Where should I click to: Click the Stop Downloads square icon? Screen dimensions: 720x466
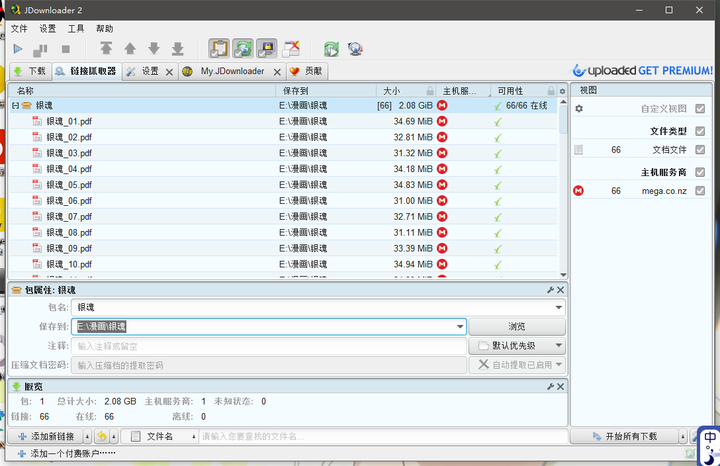tap(66, 48)
